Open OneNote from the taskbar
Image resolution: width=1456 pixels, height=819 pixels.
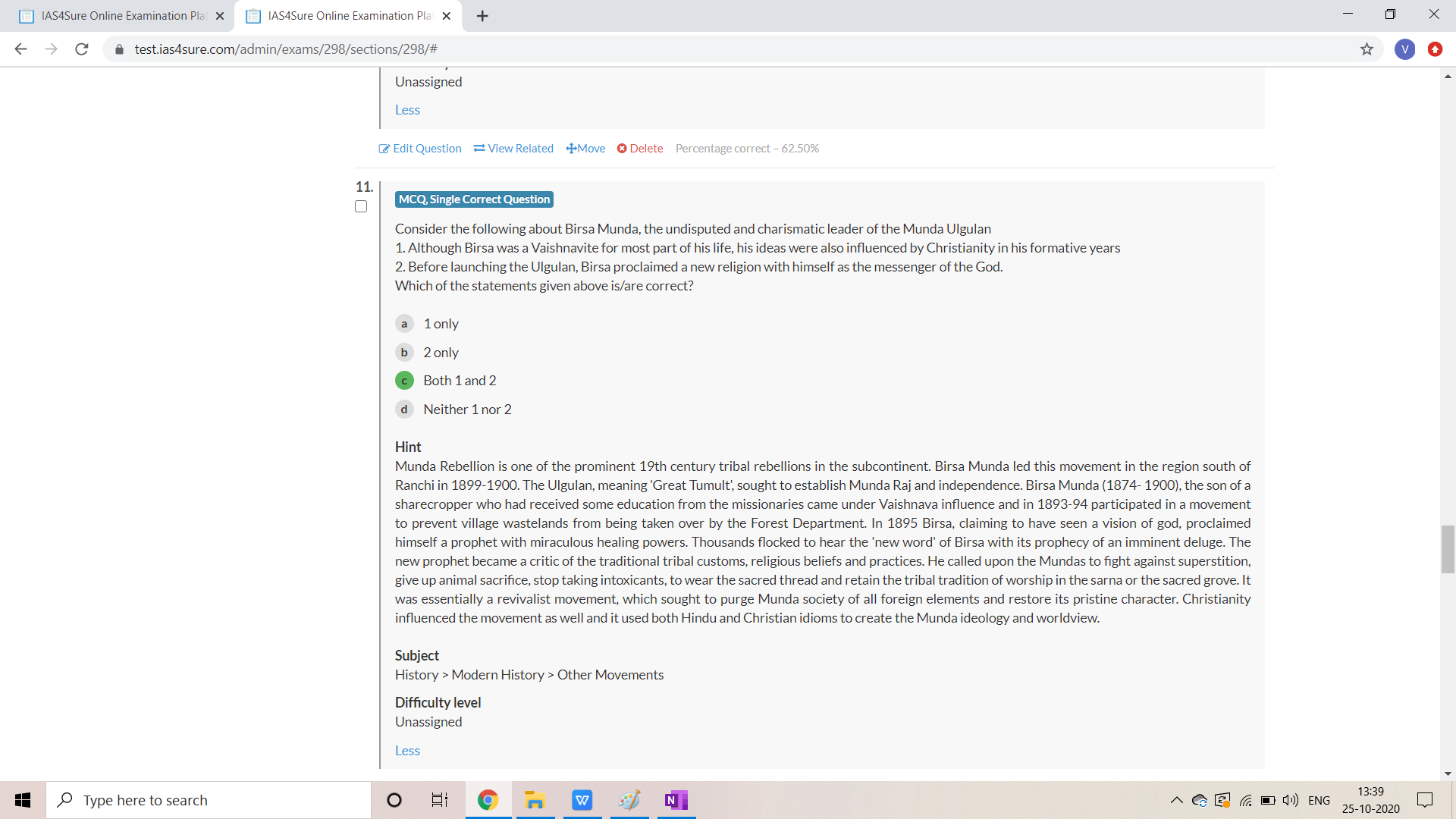pos(675,800)
